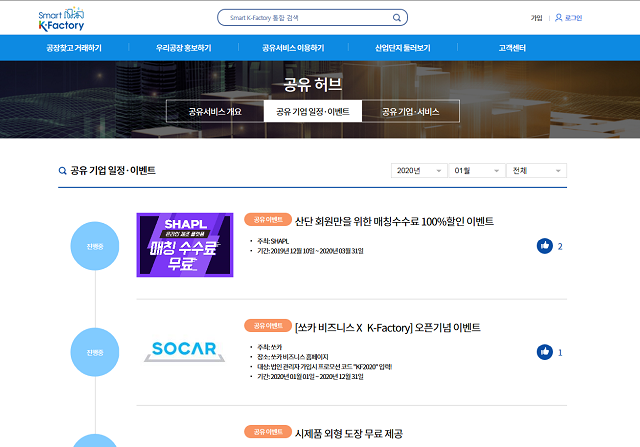Viewport: 640px width, 447px height.
Task: Like the SOCAR event with thumbs-up
Action: point(545,352)
